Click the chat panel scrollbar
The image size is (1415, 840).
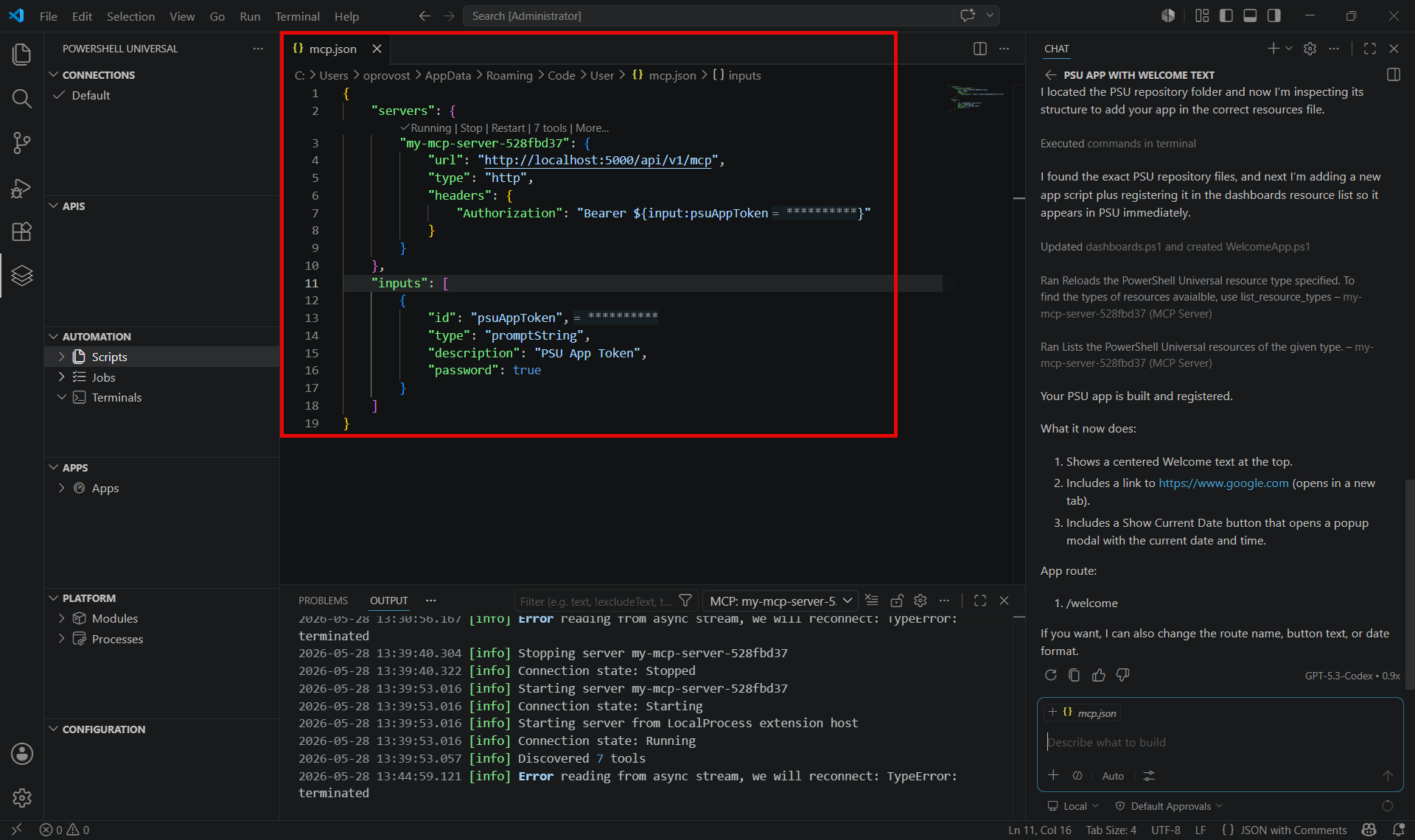(x=1409, y=584)
